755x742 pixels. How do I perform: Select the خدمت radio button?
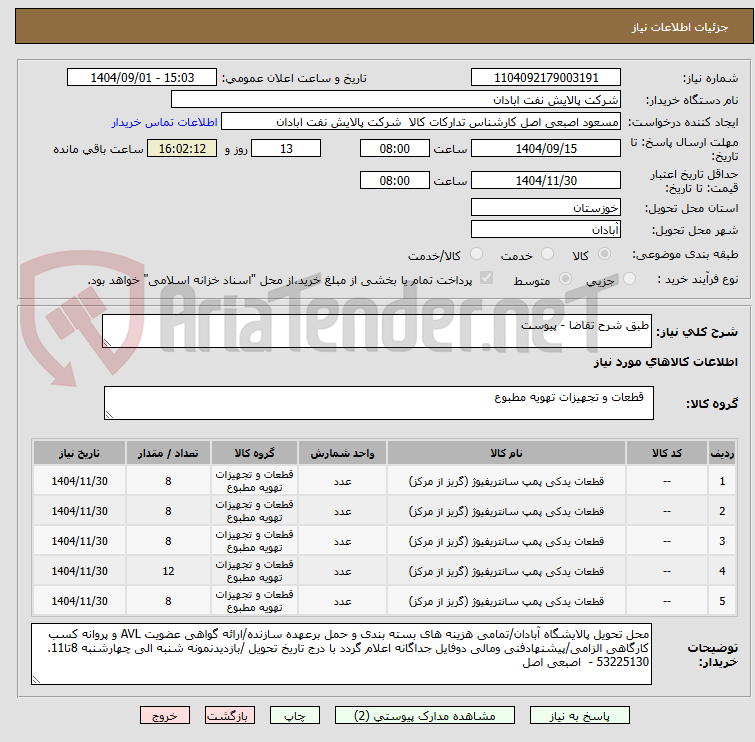[x=547, y=254]
